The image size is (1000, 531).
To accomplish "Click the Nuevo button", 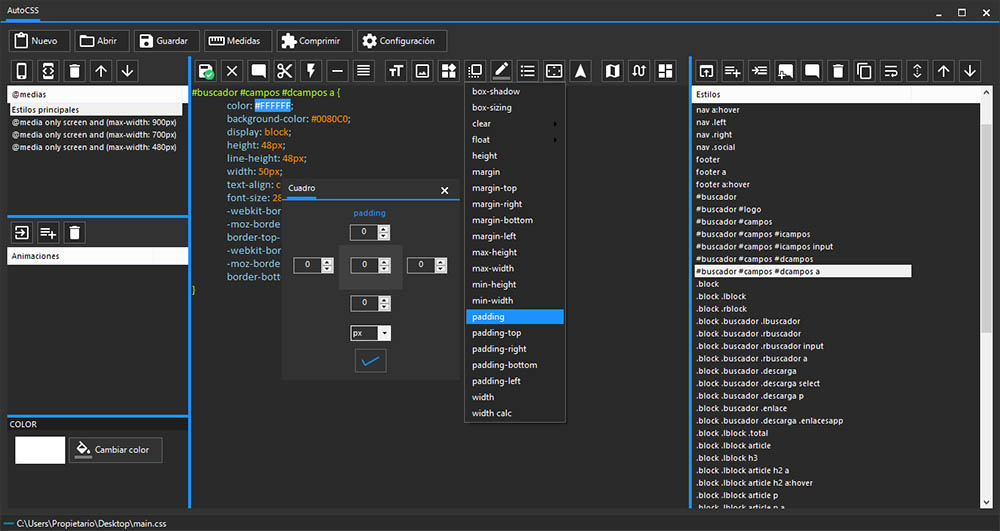I will [x=39, y=41].
